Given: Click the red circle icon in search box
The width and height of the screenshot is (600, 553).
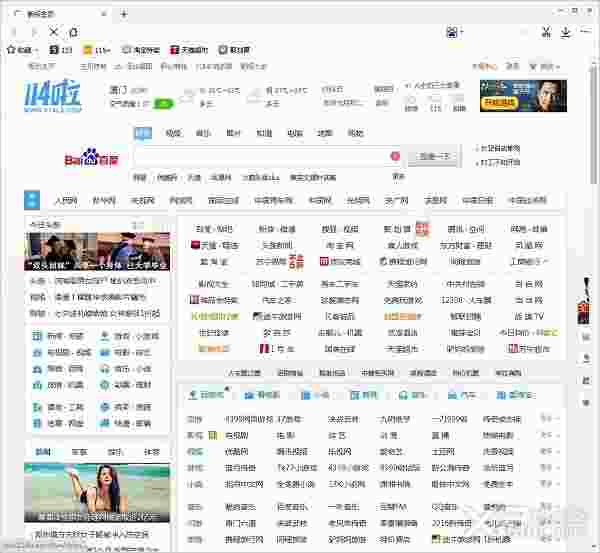Looking at the screenshot, I should [x=395, y=156].
